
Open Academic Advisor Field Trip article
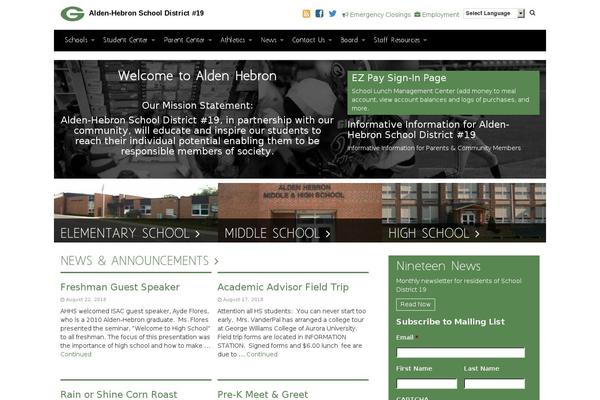283,287
